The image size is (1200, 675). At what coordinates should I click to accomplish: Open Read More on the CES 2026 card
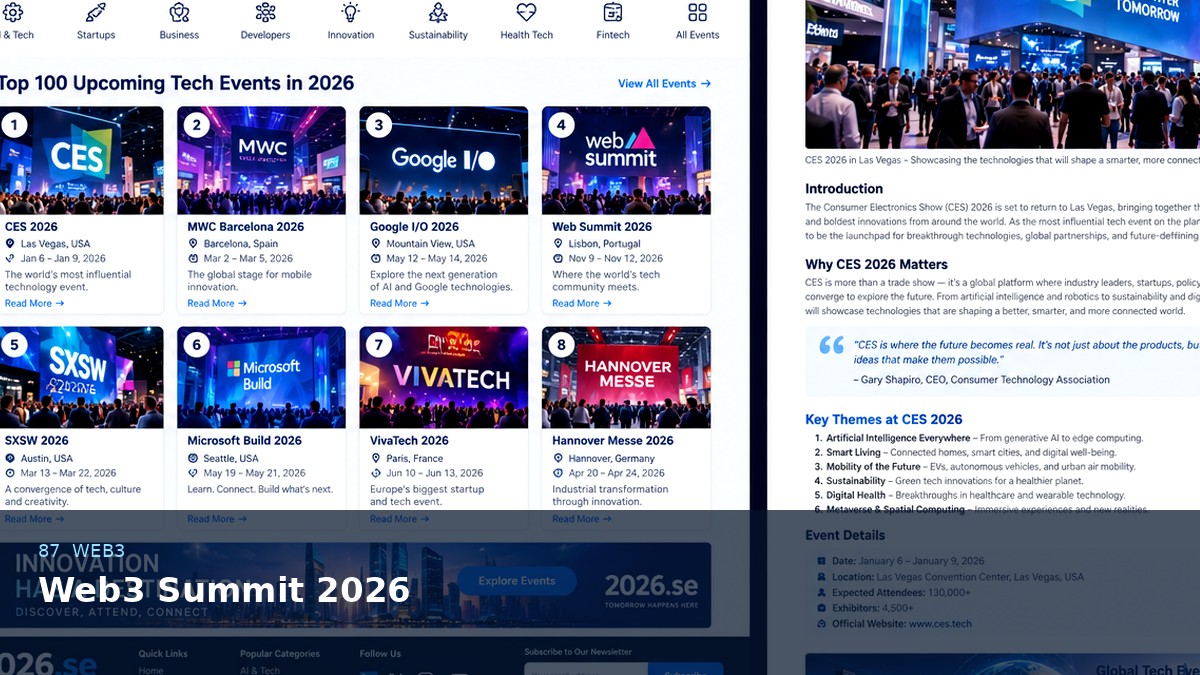point(34,303)
